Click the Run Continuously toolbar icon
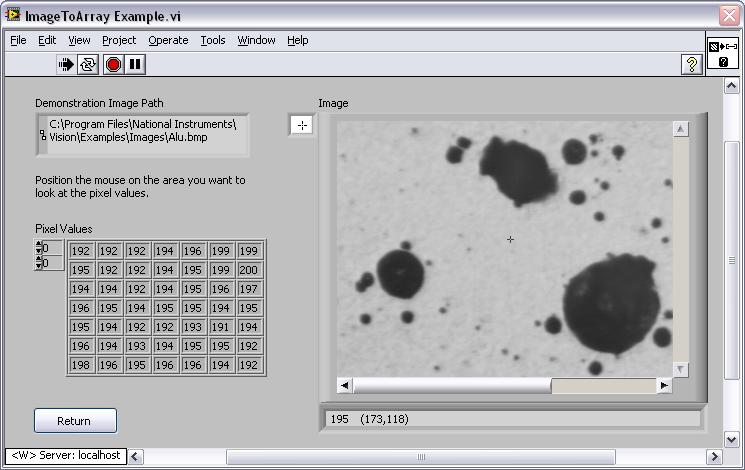The width and height of the screenshot is (745, 470). [x=89, y=65]
